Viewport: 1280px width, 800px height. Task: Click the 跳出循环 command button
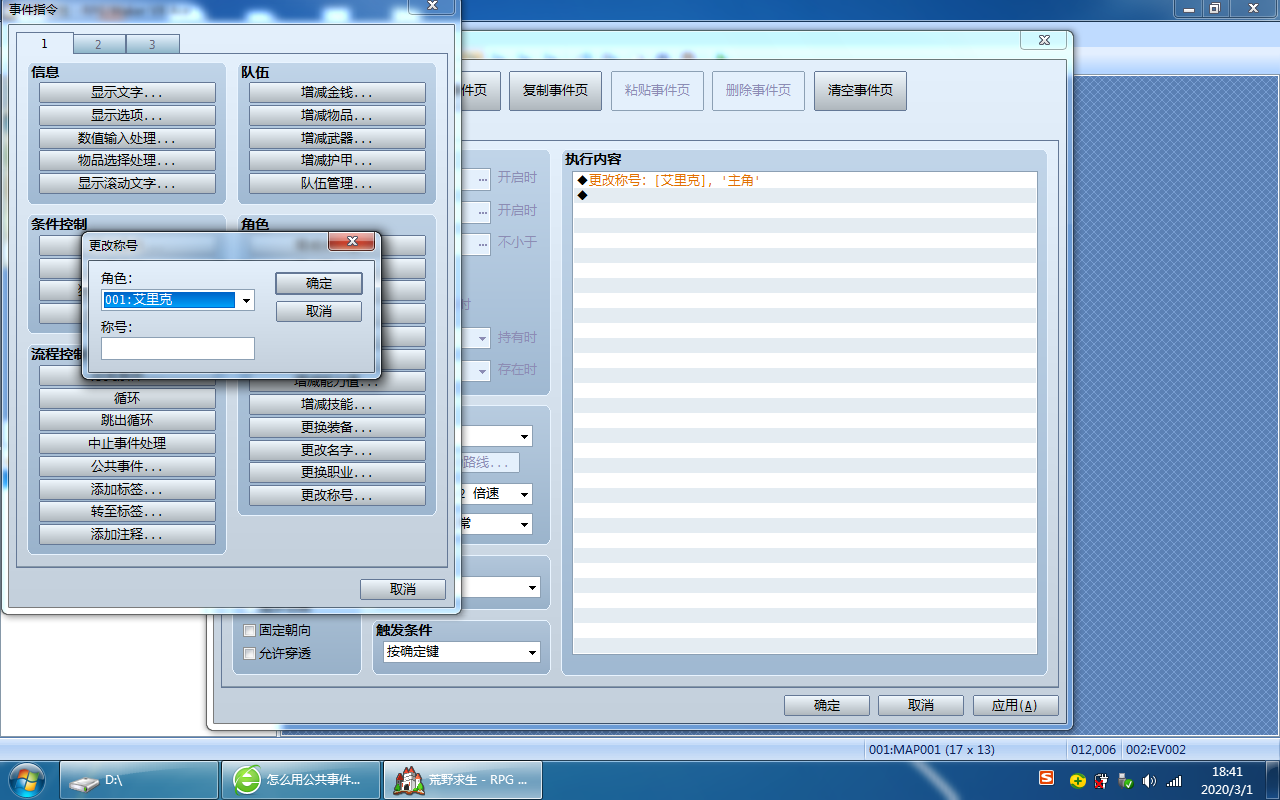(127, 421)
